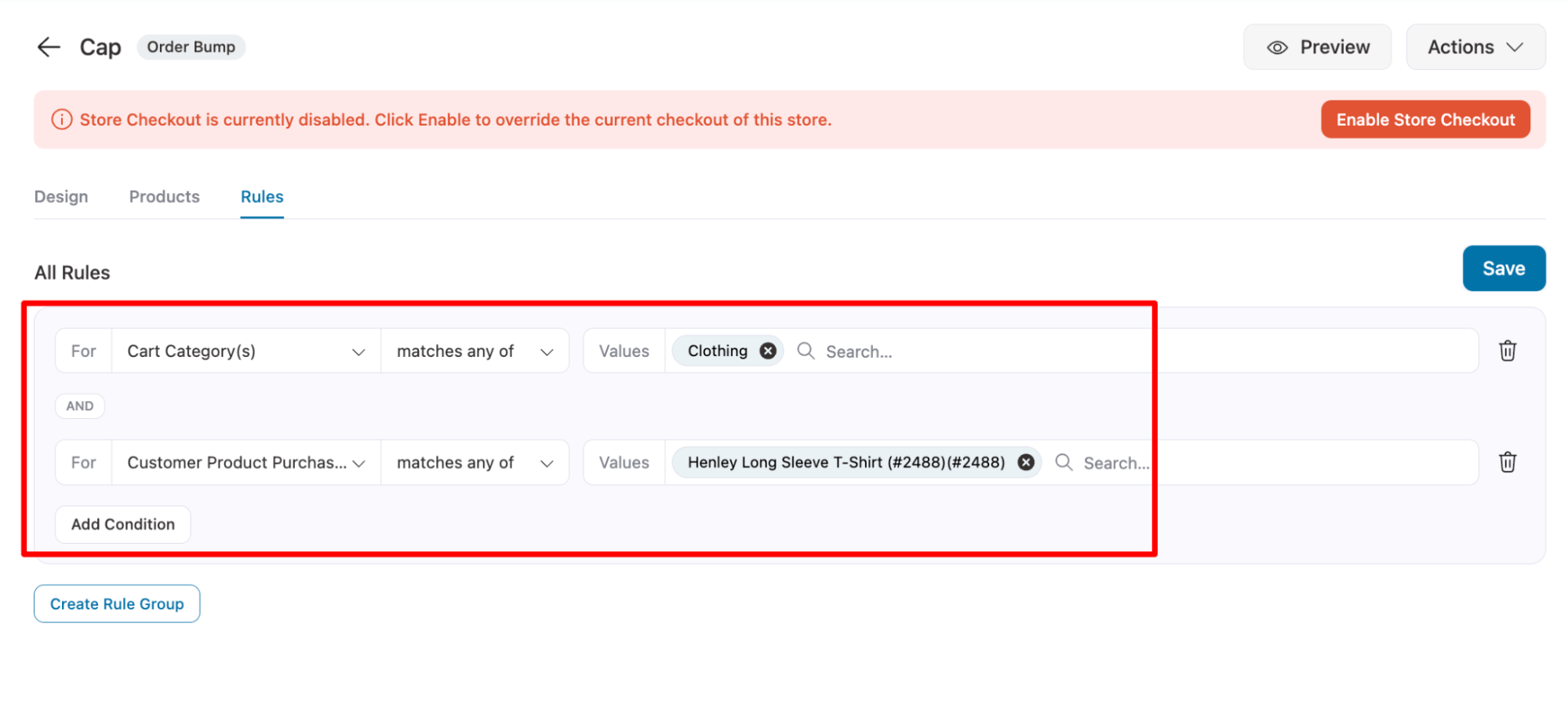This screenshot has width=1568, height=703.
Task: Click the info icon in the warning banner
Action: (x=61, y=119)
